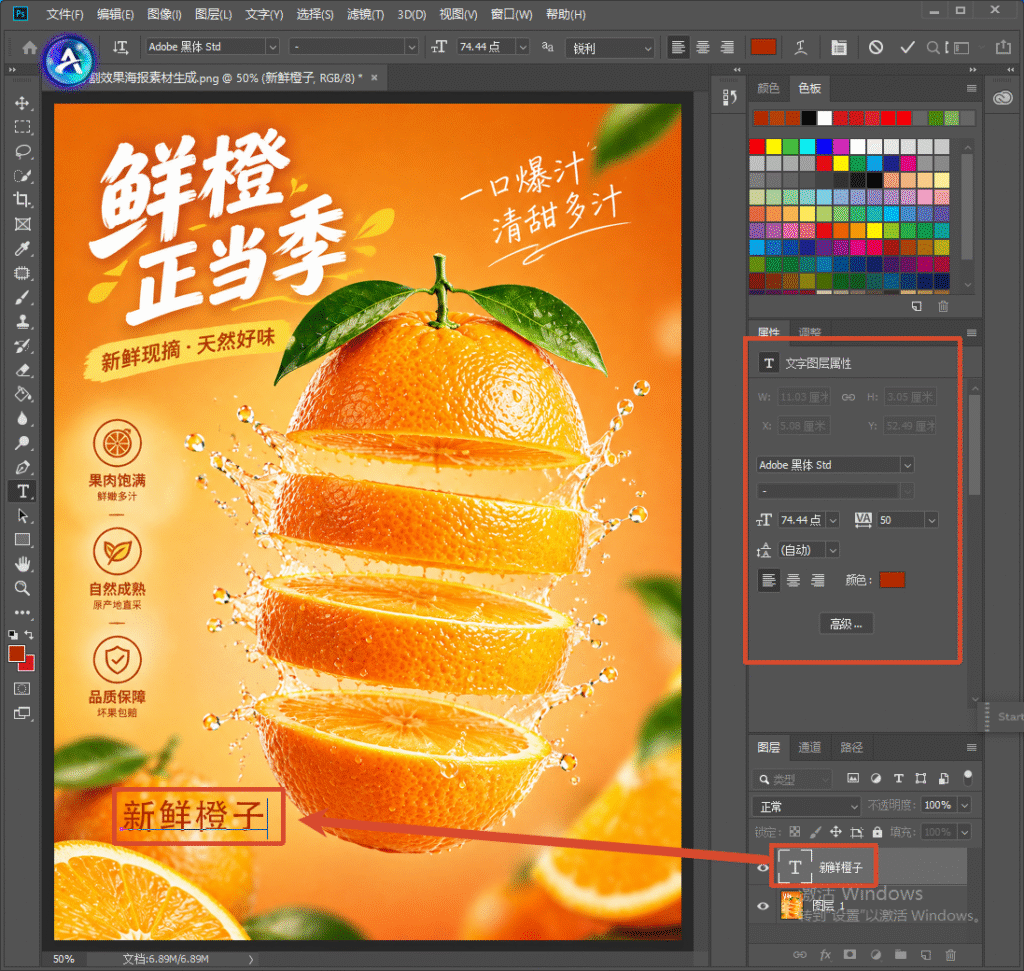Hide the 新鲜橙子 text layer

[x=762, y=868]
